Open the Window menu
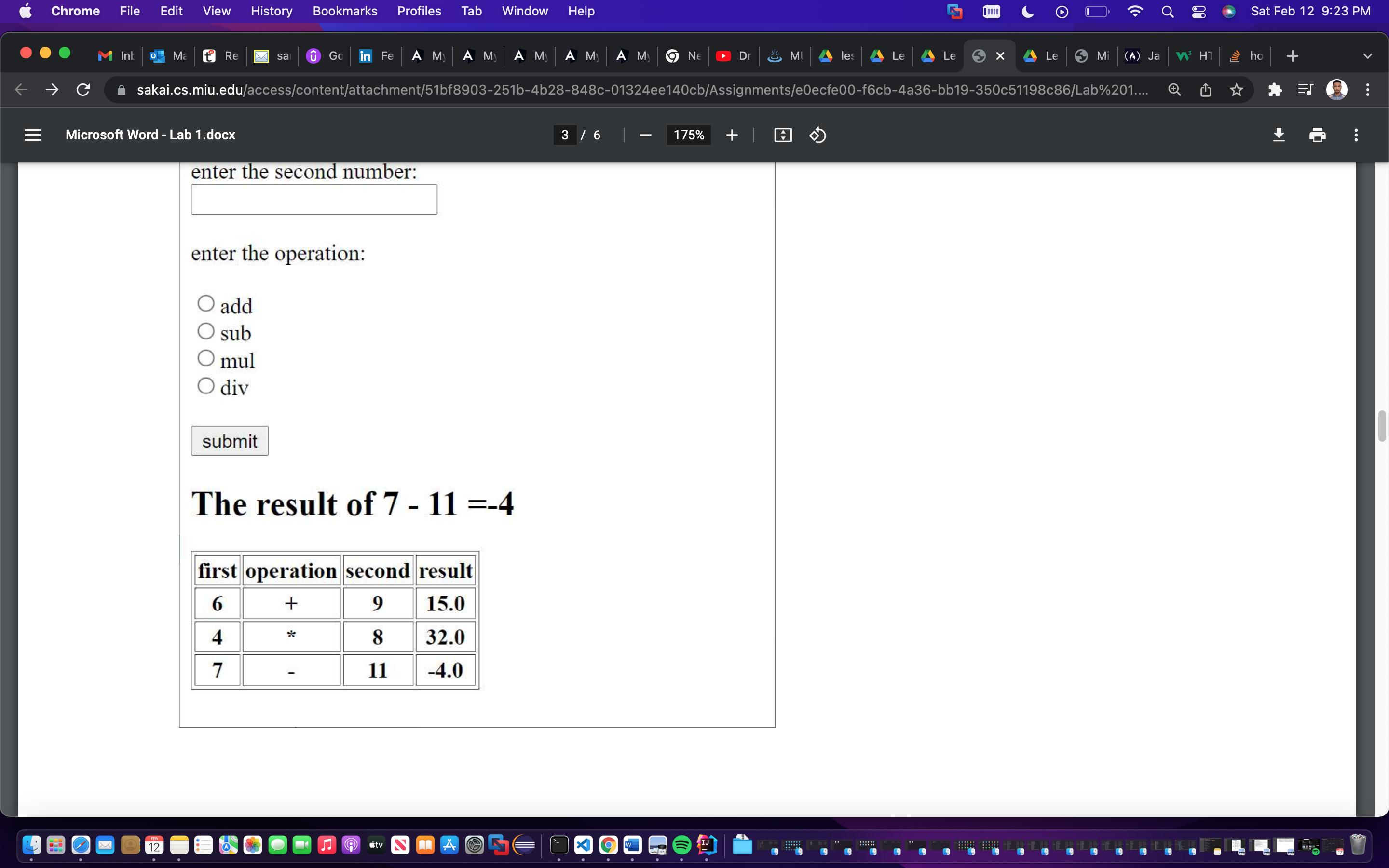The height and width of the screenshot is (868, 1389). pos(525,11)
